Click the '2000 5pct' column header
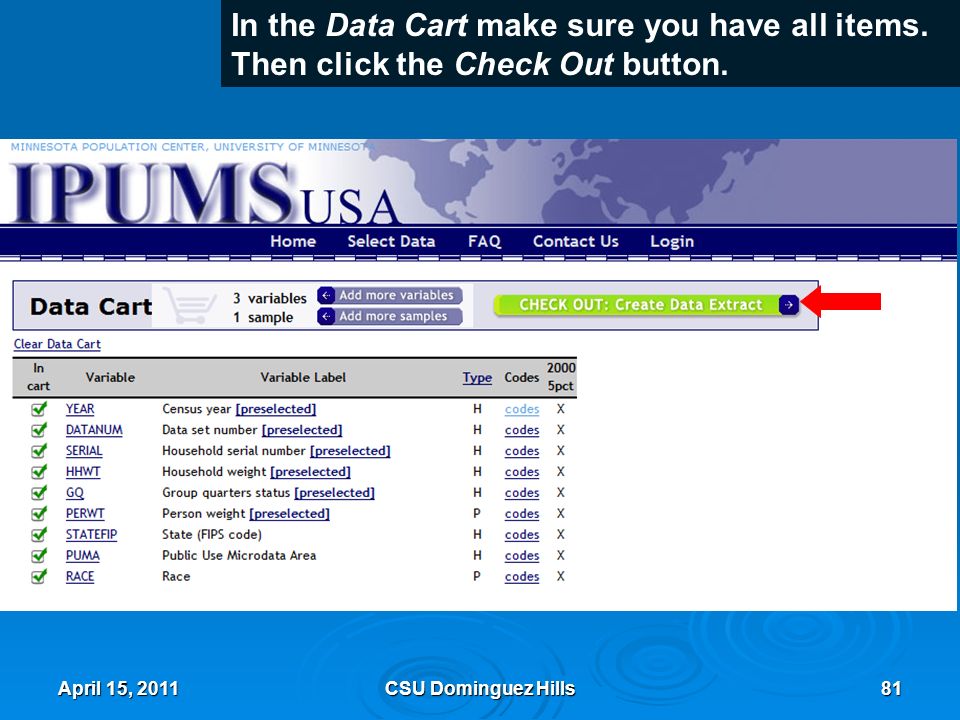 coord(561,377)
